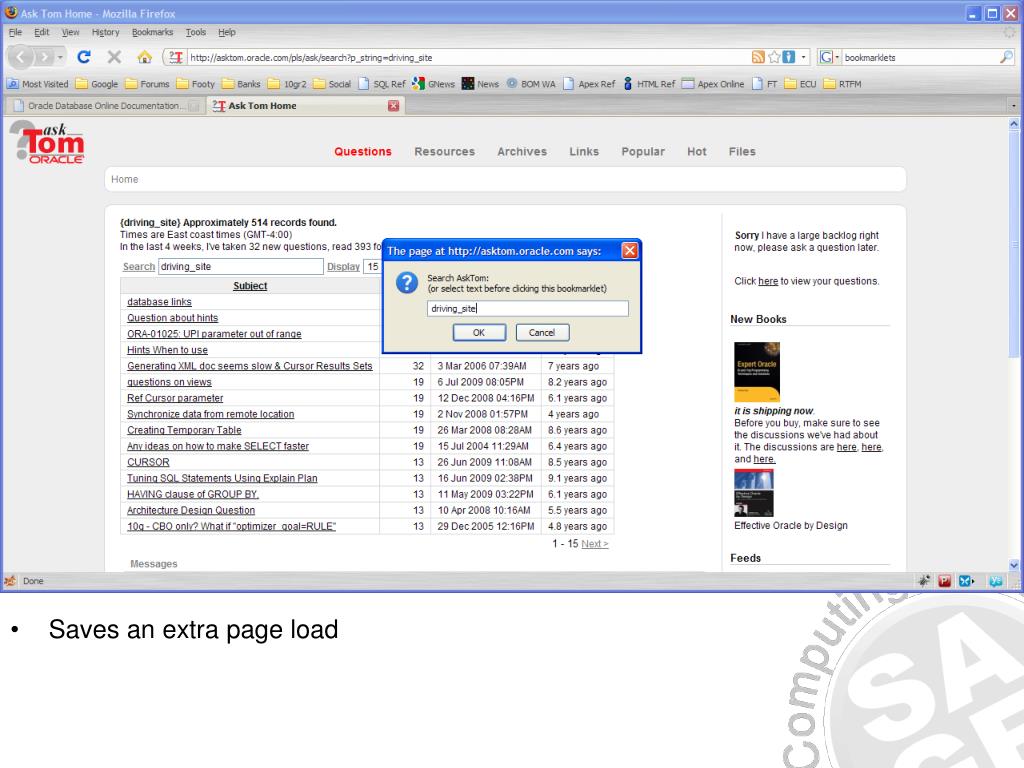Open 'Synchronize data from remote location' question
Screen dimensions: 1024x768
(x=210, y=414)
